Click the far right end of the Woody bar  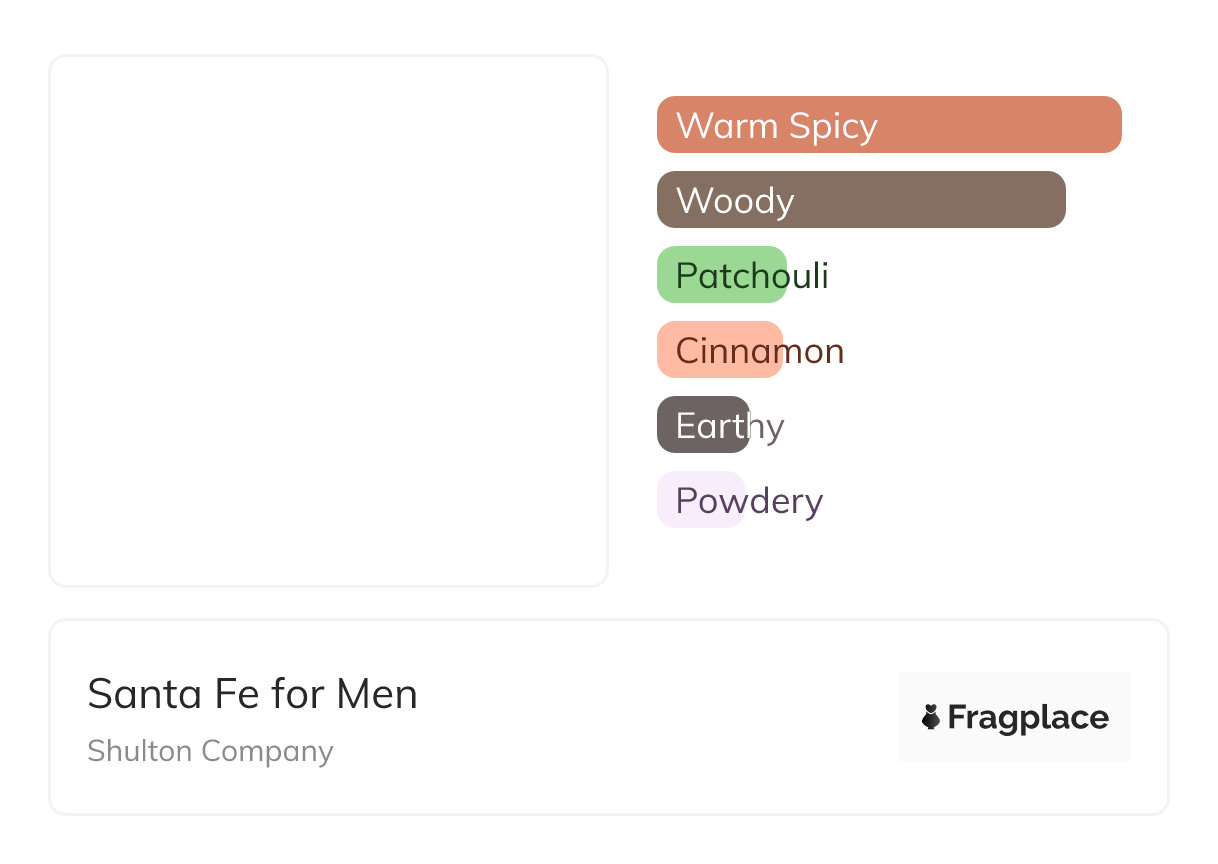(1054, 200)
